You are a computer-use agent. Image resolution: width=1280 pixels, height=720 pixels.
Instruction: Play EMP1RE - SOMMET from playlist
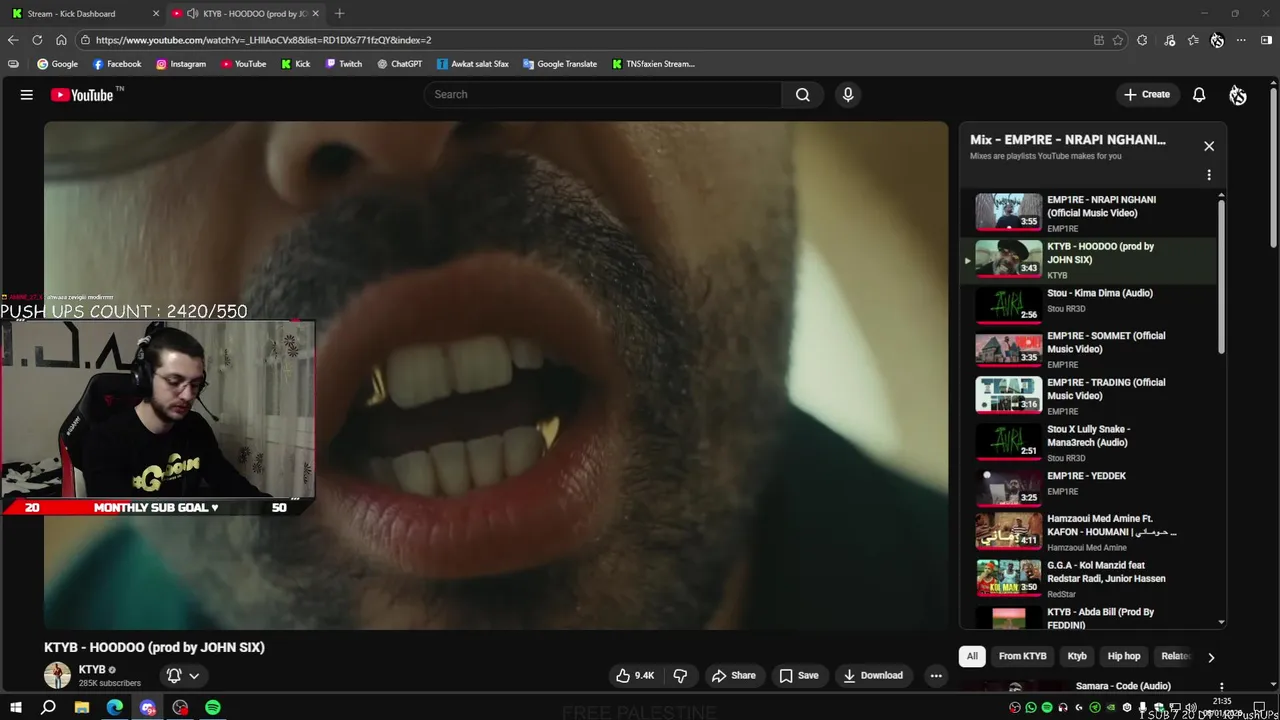pos(1090,350)
